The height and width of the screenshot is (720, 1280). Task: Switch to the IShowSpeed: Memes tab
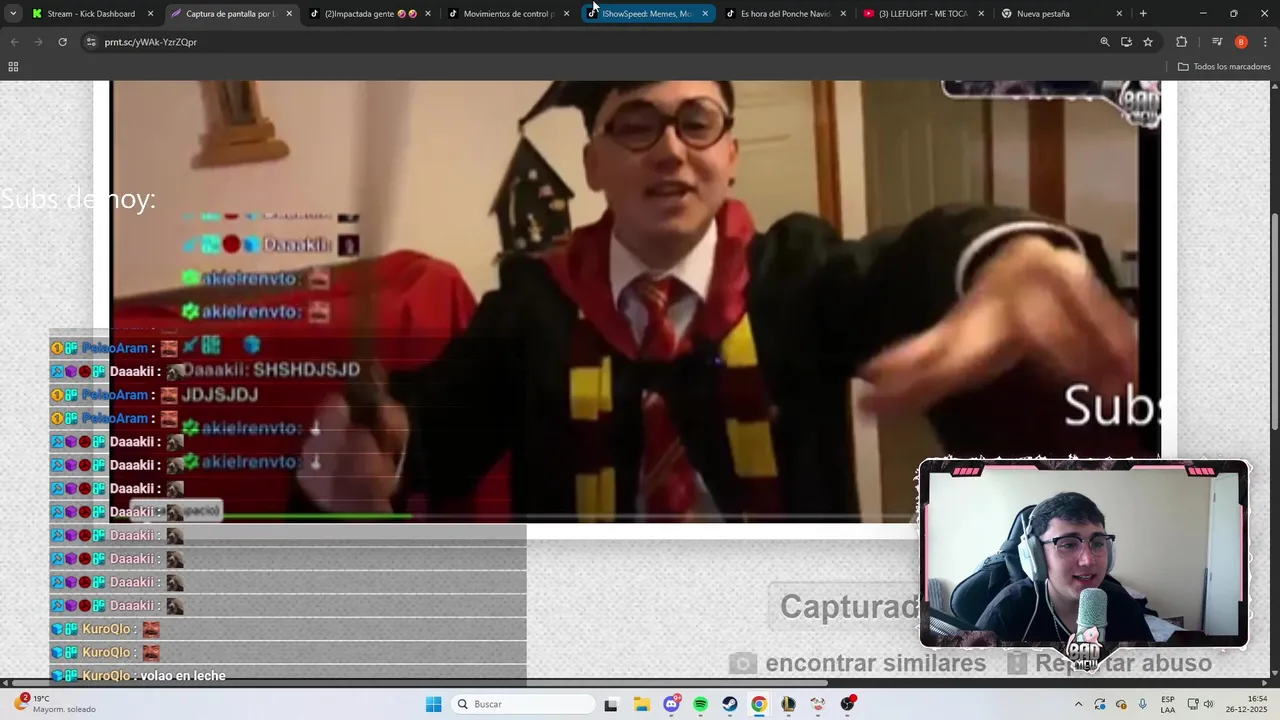pyautogui.click(x=646, y=14)
